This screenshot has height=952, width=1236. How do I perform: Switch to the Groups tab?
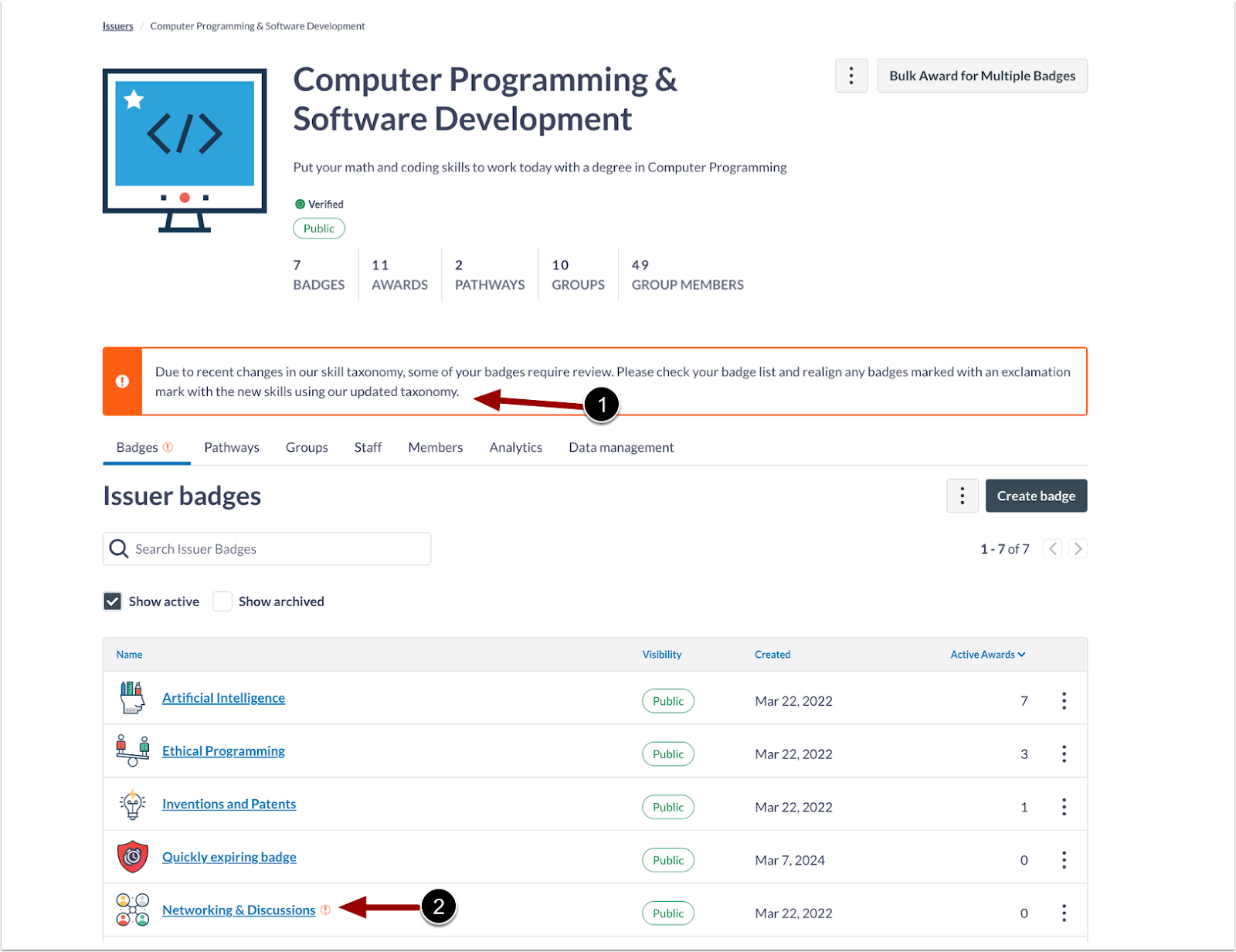(x=307, y=448)
